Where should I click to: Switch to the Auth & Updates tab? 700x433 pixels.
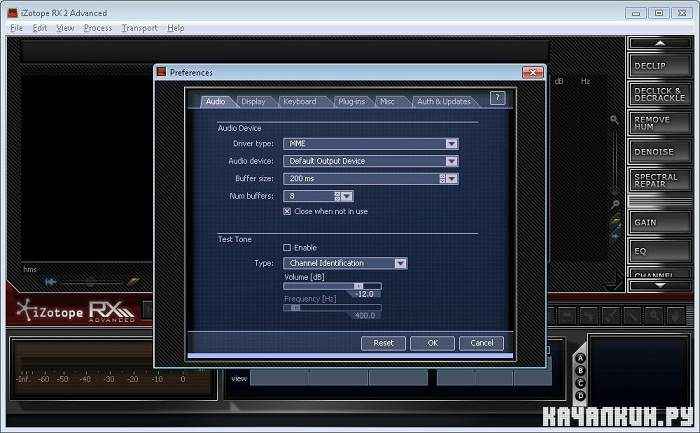point(444,101)
